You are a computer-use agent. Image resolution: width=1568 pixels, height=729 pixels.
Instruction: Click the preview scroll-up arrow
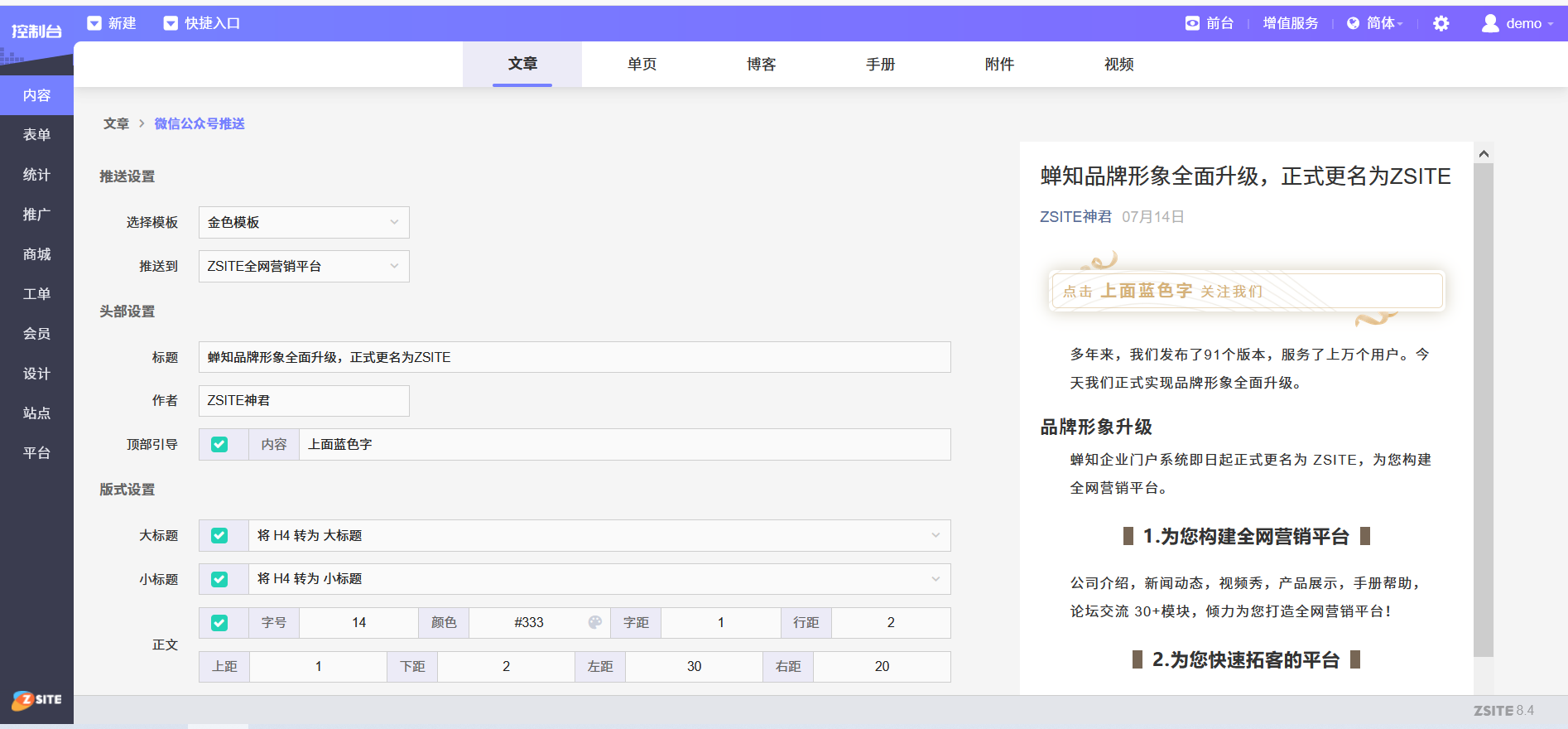pyautogui.click(x=1484, y=153)
